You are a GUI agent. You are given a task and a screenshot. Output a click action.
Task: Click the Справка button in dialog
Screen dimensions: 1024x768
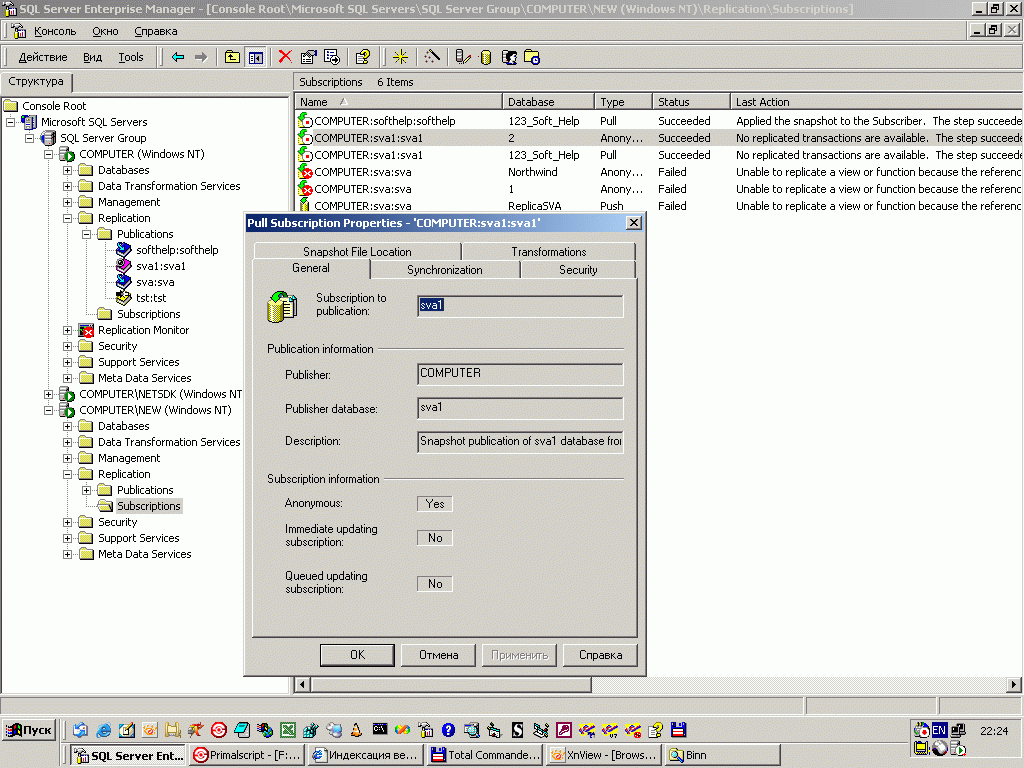(600, 655)
